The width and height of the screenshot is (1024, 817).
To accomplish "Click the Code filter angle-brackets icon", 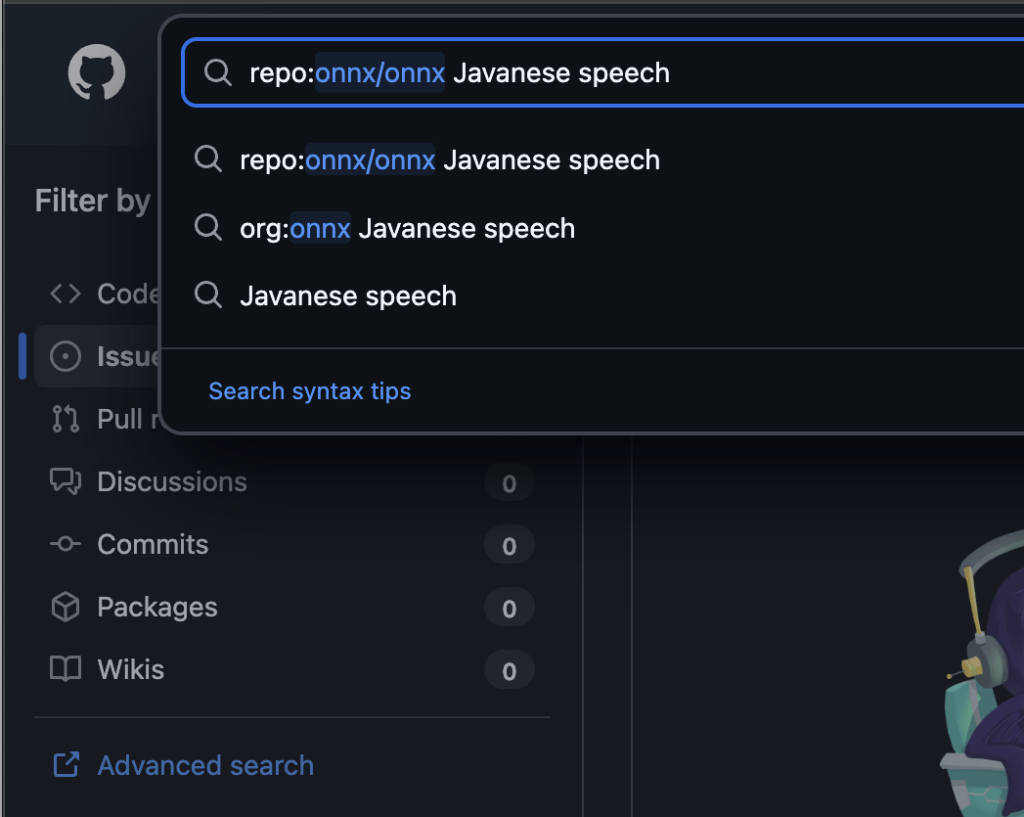I will (x=65, y=294).
